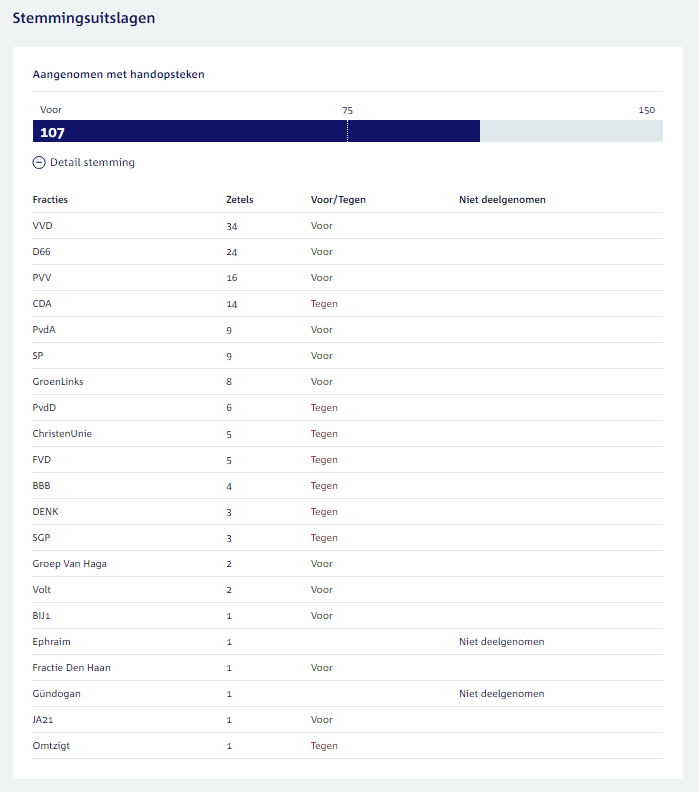
Task: Click the minus circle icon beside Detail stemming
Action: click(39, 162)
